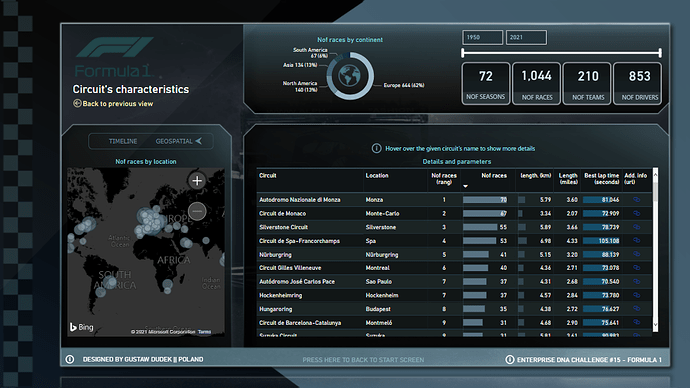This screenshot has width=690, height=388.
Task: Sort by Length (miles) column header
Action: click(568, 179)
